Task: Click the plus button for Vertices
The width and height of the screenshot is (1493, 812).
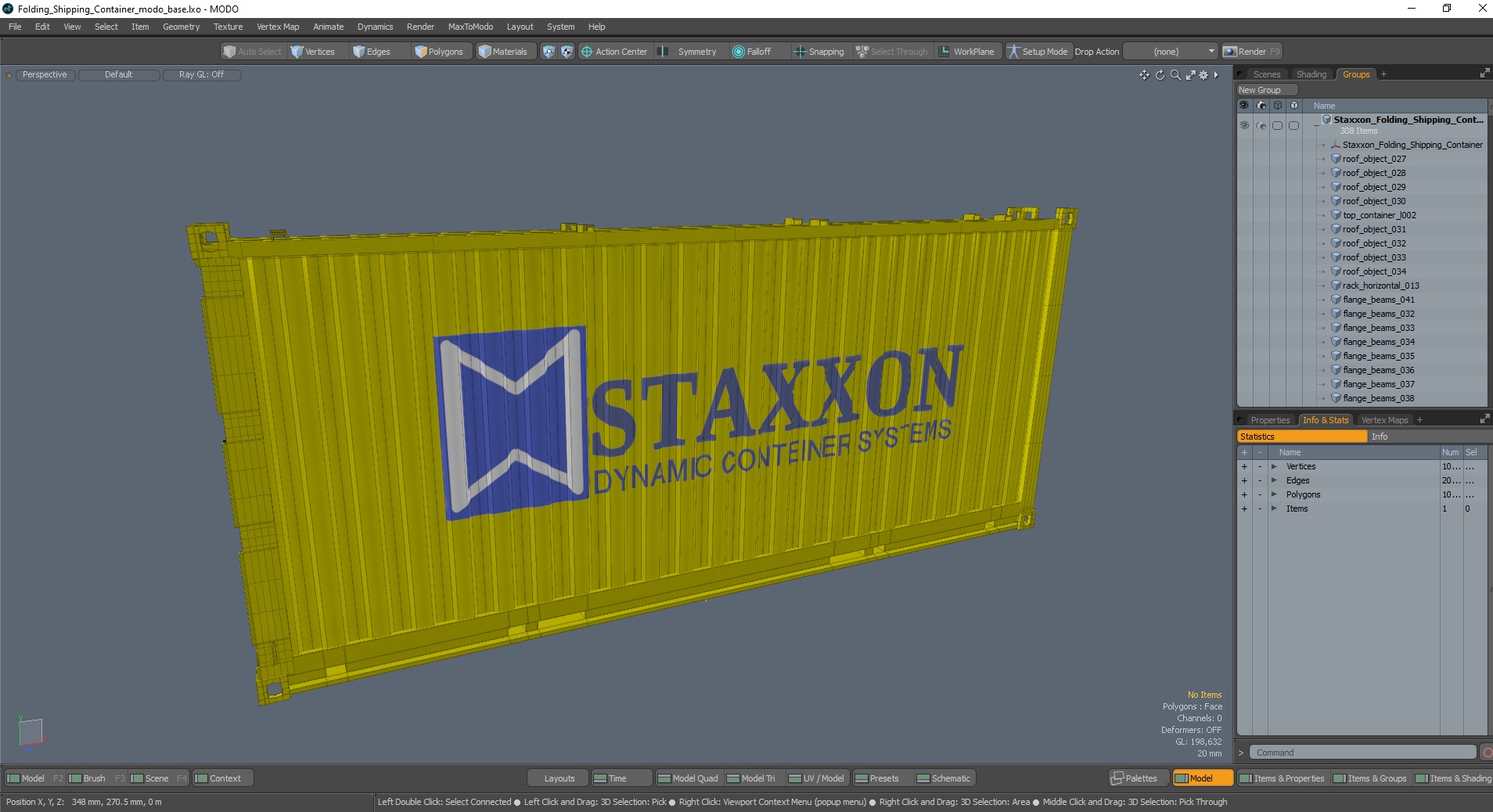Action: 1244,466
